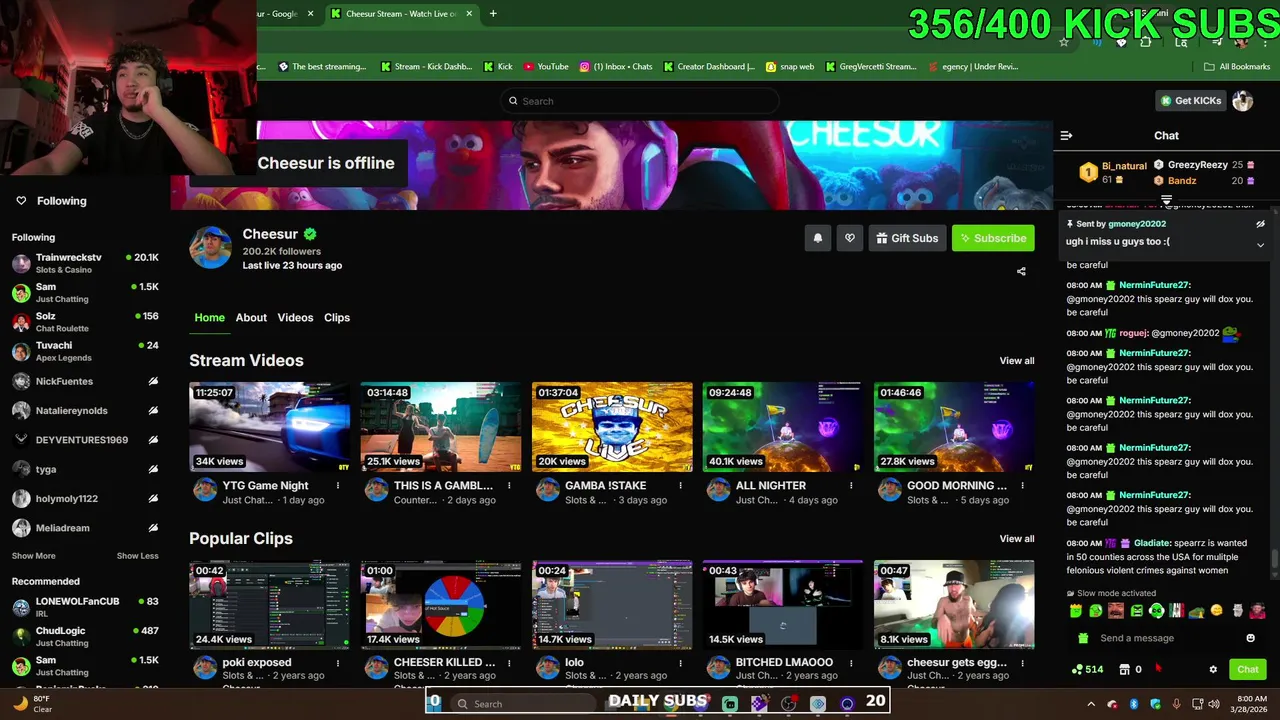
Task: Click the green Subscribe button
Action: coord(993,238)
